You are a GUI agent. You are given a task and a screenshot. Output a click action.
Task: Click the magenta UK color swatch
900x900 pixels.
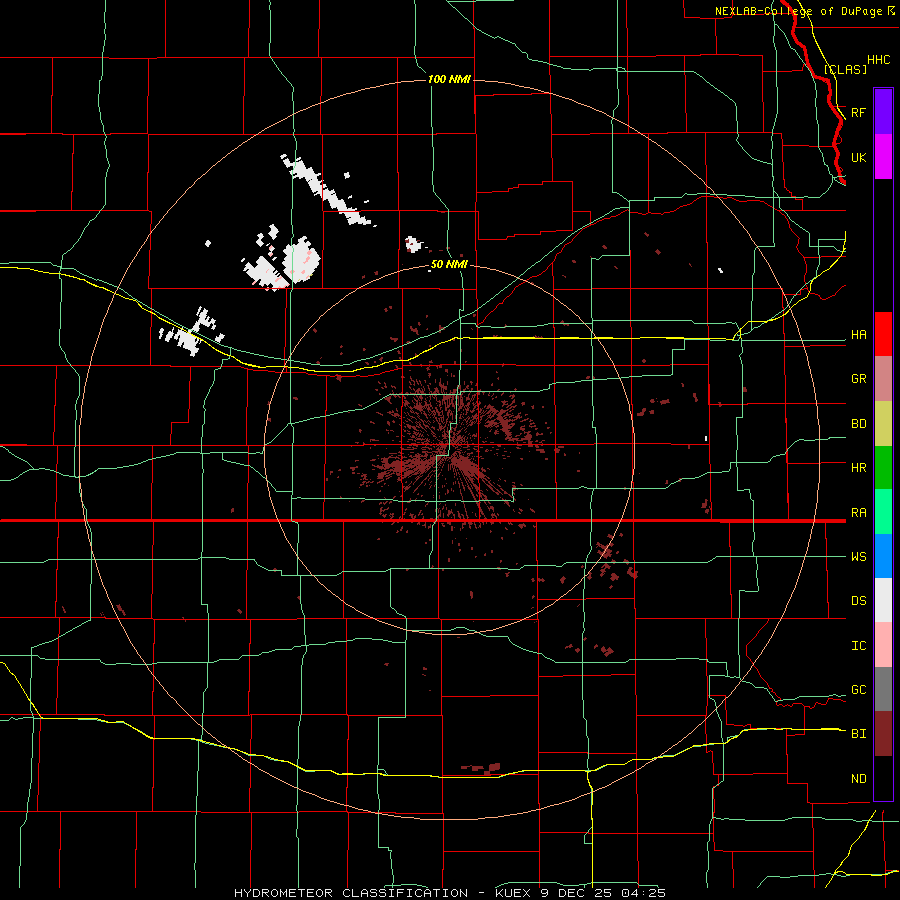883,157
